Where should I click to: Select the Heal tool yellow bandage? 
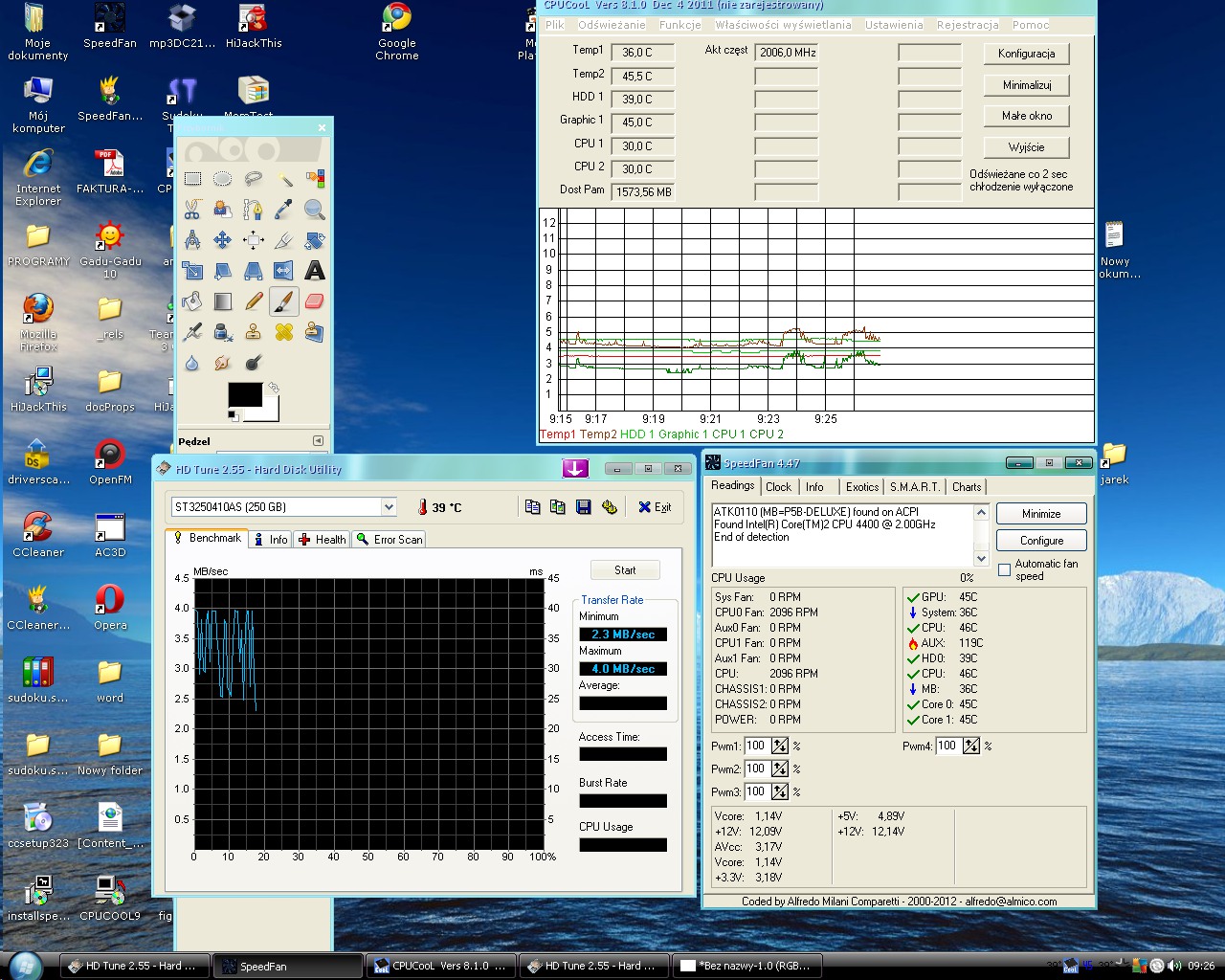coord(284,332)
